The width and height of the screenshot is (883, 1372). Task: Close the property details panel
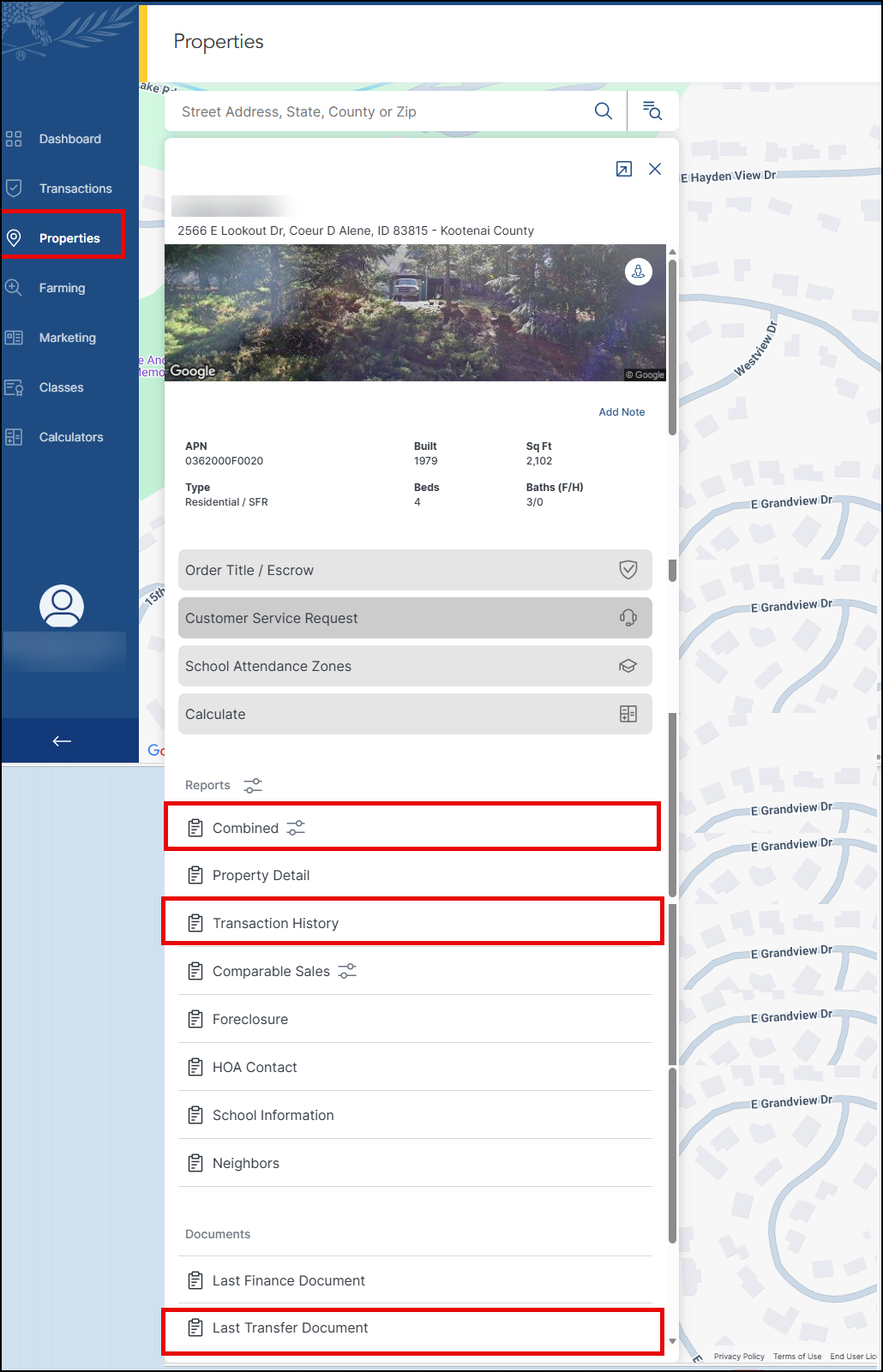coord(655,169)
